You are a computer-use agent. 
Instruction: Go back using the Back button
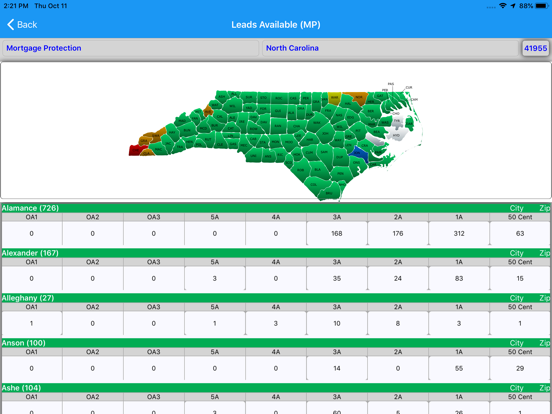tap(22, 25)
